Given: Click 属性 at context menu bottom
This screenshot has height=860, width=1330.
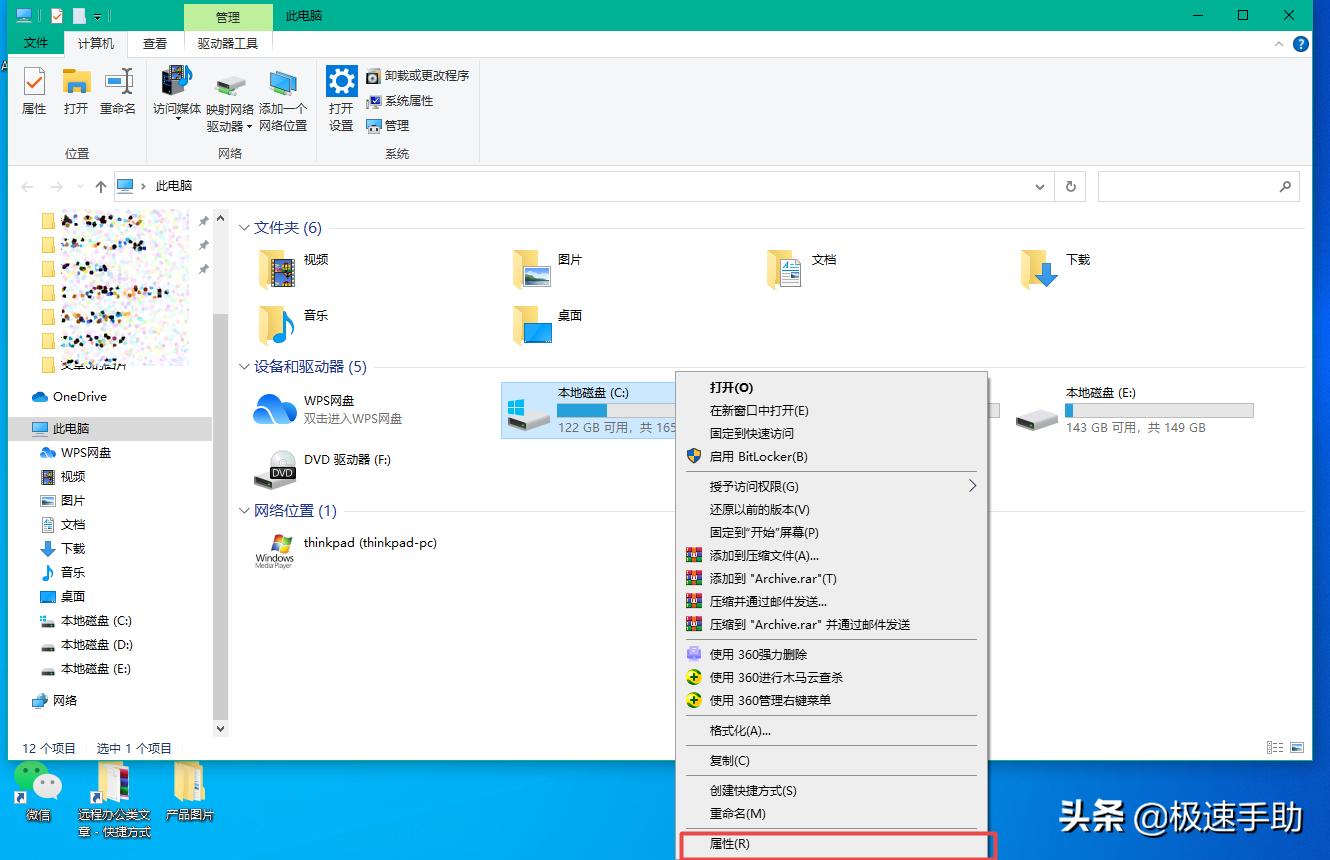Looking at the screenshot, I should click(732, 843).
